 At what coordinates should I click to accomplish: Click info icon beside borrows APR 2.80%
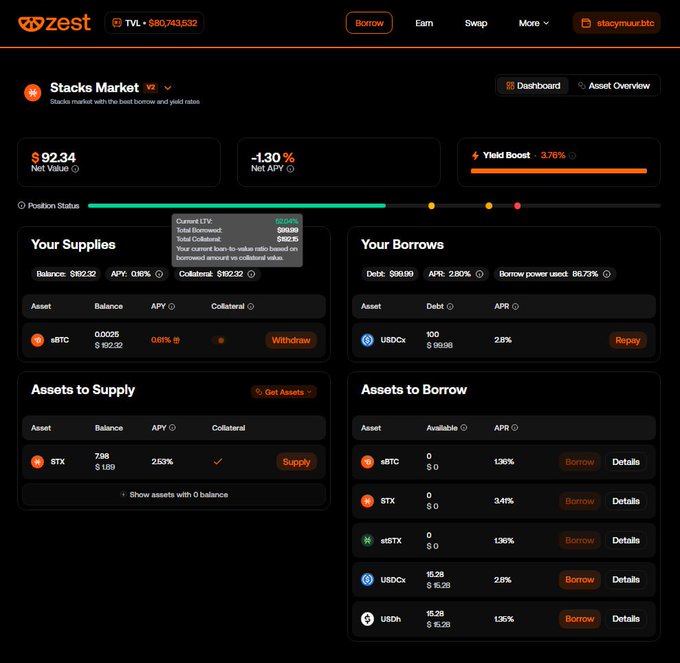pos(479,274)
